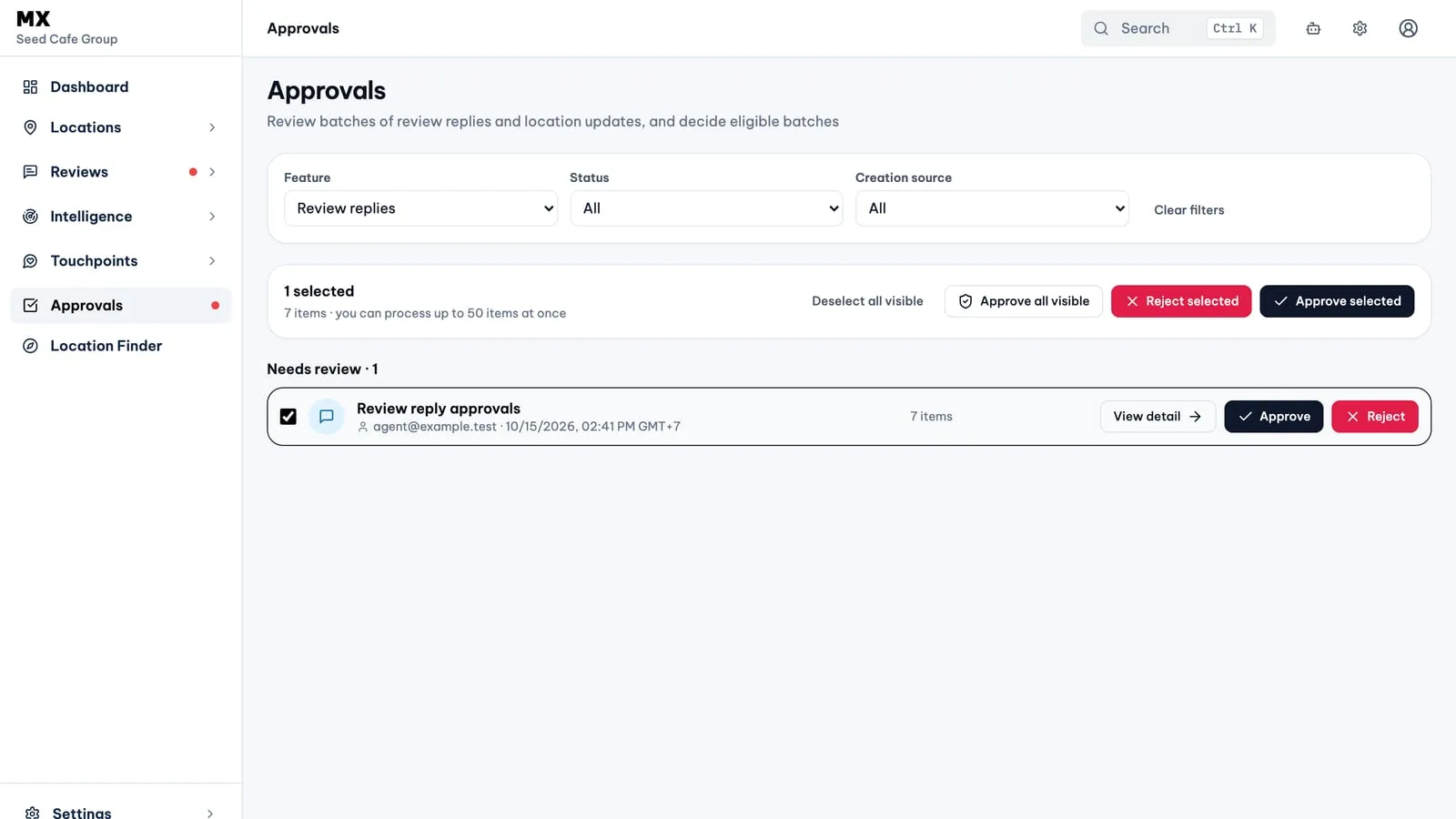The width and height of the screenshot is (1456, 819).
Task: Click the "Needs review · 1" heading
Action: [322, 369]
